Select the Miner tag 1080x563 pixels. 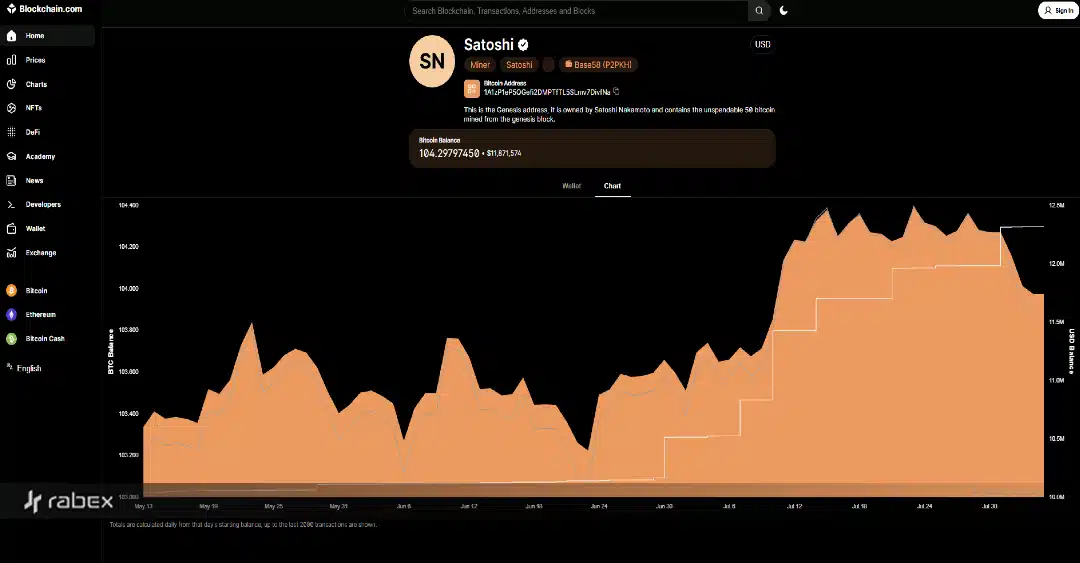pyautogui.click(x=480, y=65)
